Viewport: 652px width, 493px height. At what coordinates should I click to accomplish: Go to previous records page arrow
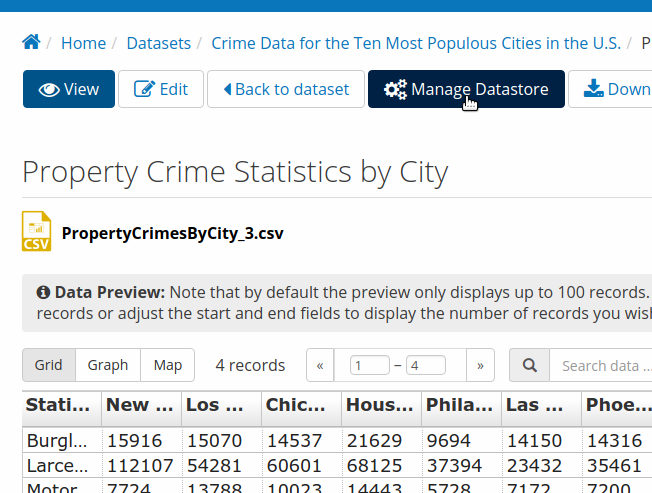(x=320, y=365)
